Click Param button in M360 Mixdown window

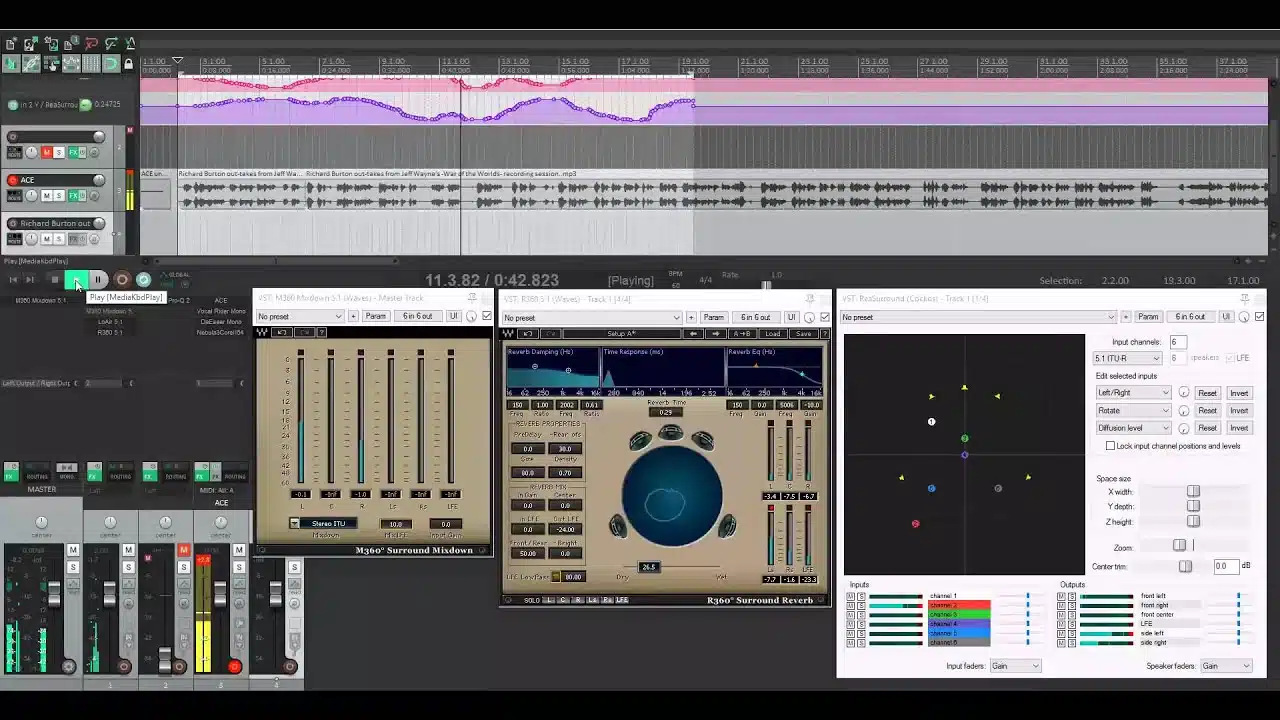click(375, 316)
